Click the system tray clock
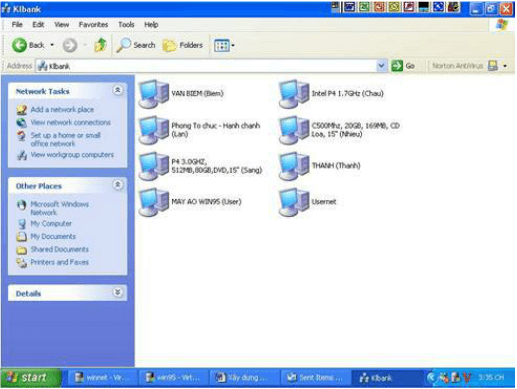This screenshot has width=517, height=389. coord(491,377)
